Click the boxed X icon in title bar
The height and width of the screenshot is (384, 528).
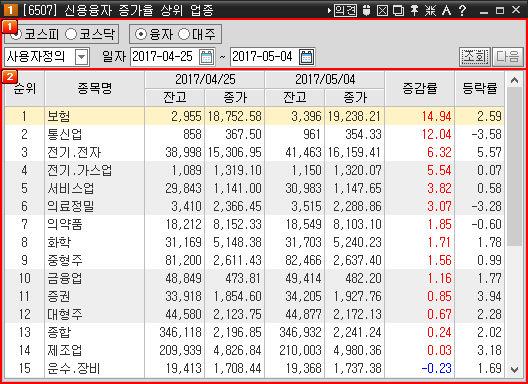pyautogui.click(x=382, y=10)
